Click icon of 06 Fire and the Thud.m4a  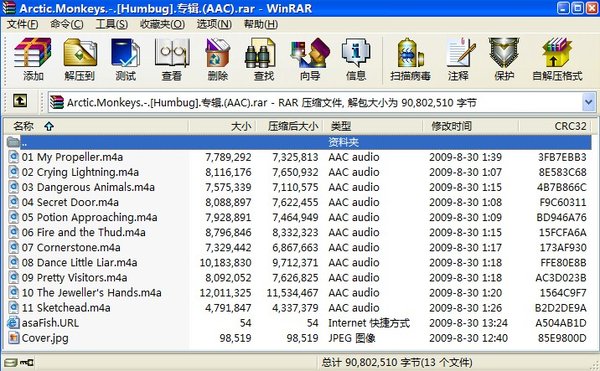coord(13,232)
